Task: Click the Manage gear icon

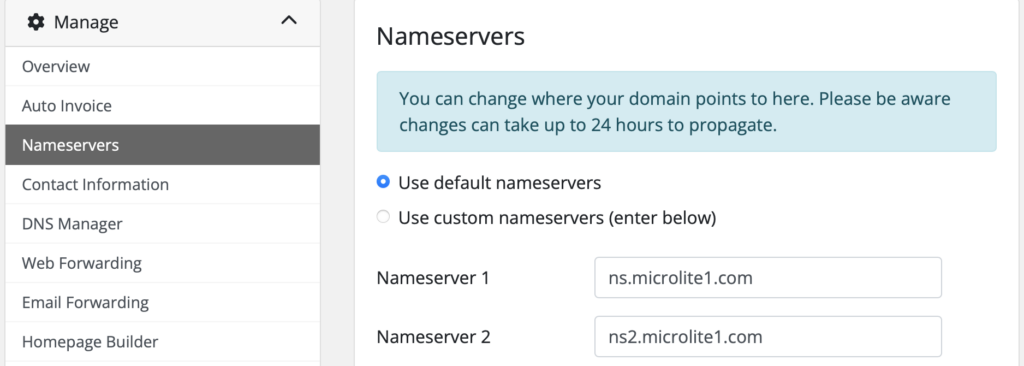Action: click(36, 22)
